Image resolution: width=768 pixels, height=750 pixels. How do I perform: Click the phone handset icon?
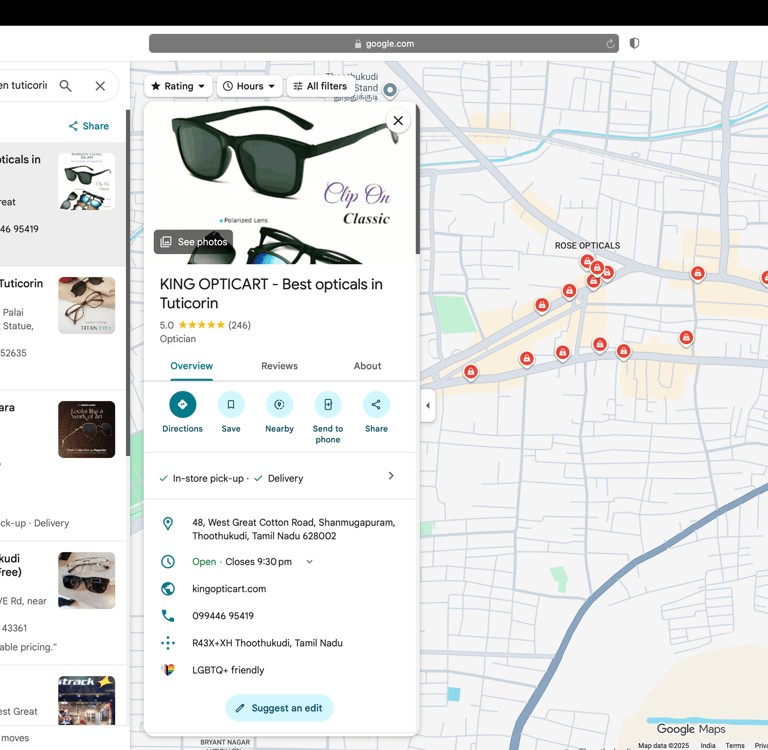point(168,616)
